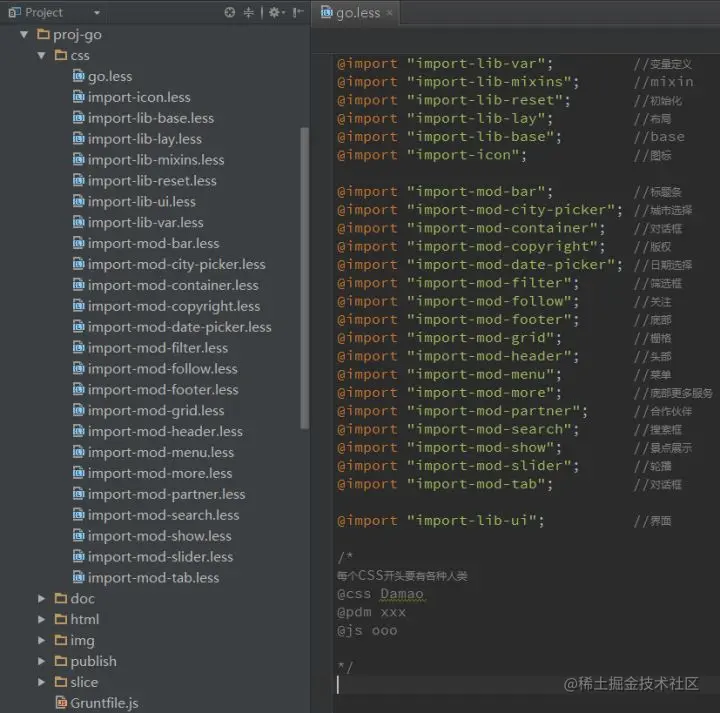Select import-mod-slider.less in tree

[x=160, y=557]
